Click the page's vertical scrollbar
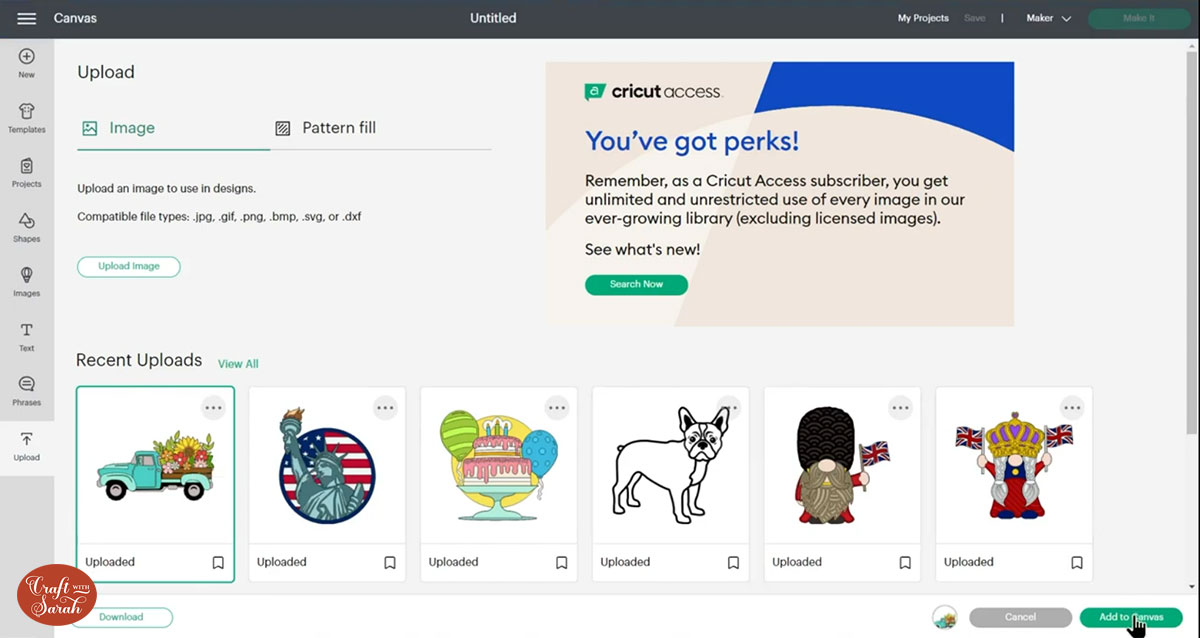The image size is (1200, 638). click(x=1192, y=250)
